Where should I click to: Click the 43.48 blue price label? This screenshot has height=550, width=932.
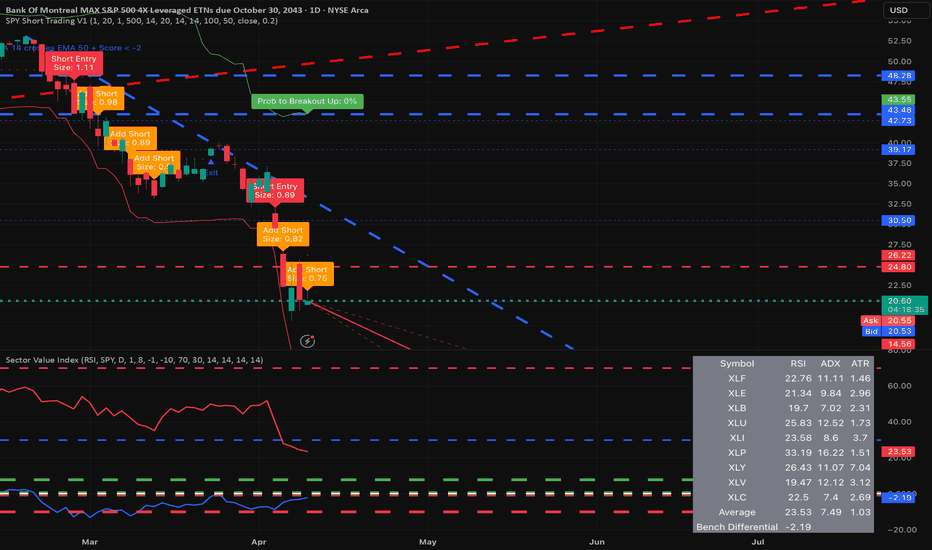click(x=899, y=110)
